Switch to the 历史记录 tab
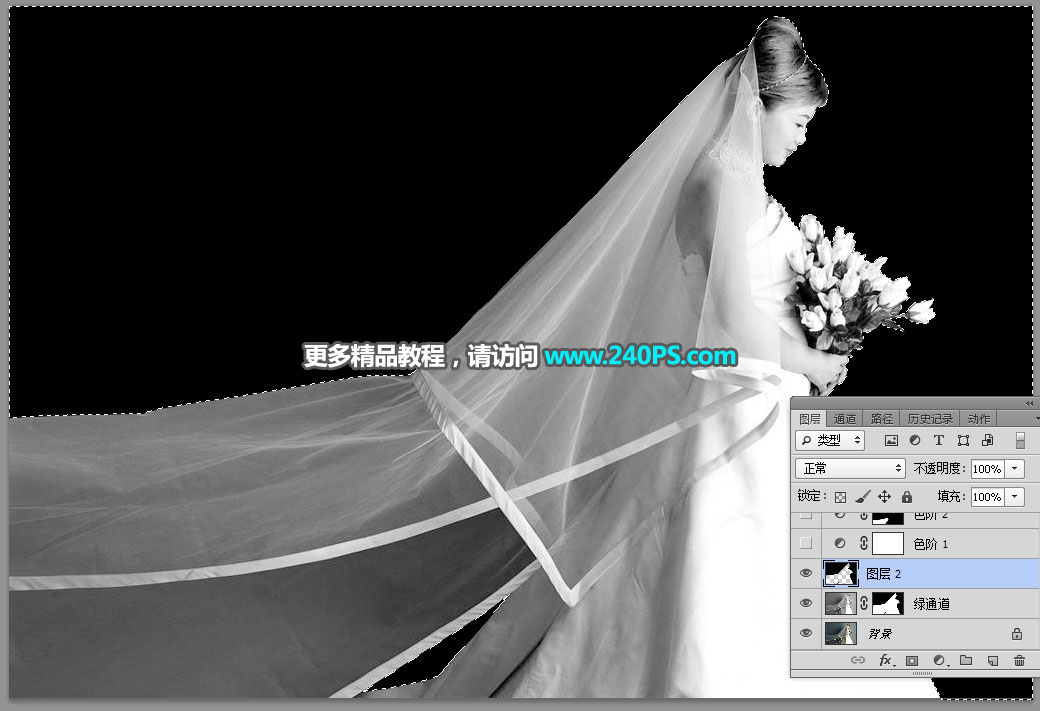Screen dimensions: 1040x711 click(x=930, y=419)
